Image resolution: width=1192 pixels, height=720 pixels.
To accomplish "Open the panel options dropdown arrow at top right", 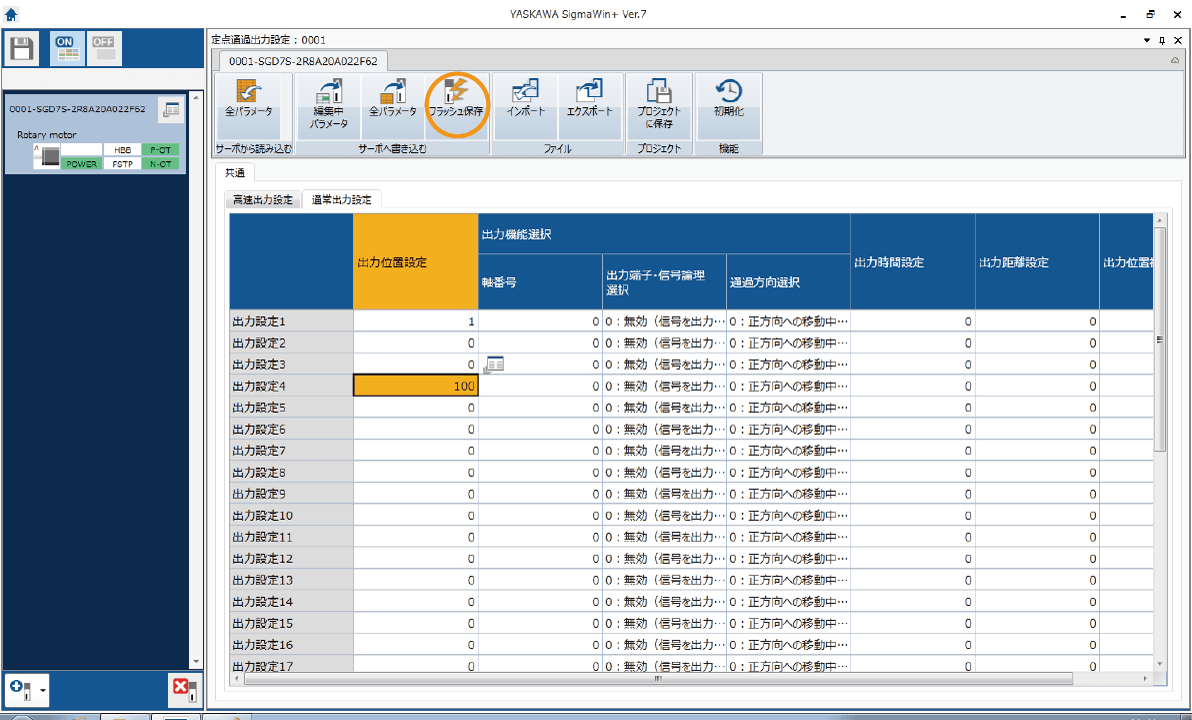I will (1147, 40).
